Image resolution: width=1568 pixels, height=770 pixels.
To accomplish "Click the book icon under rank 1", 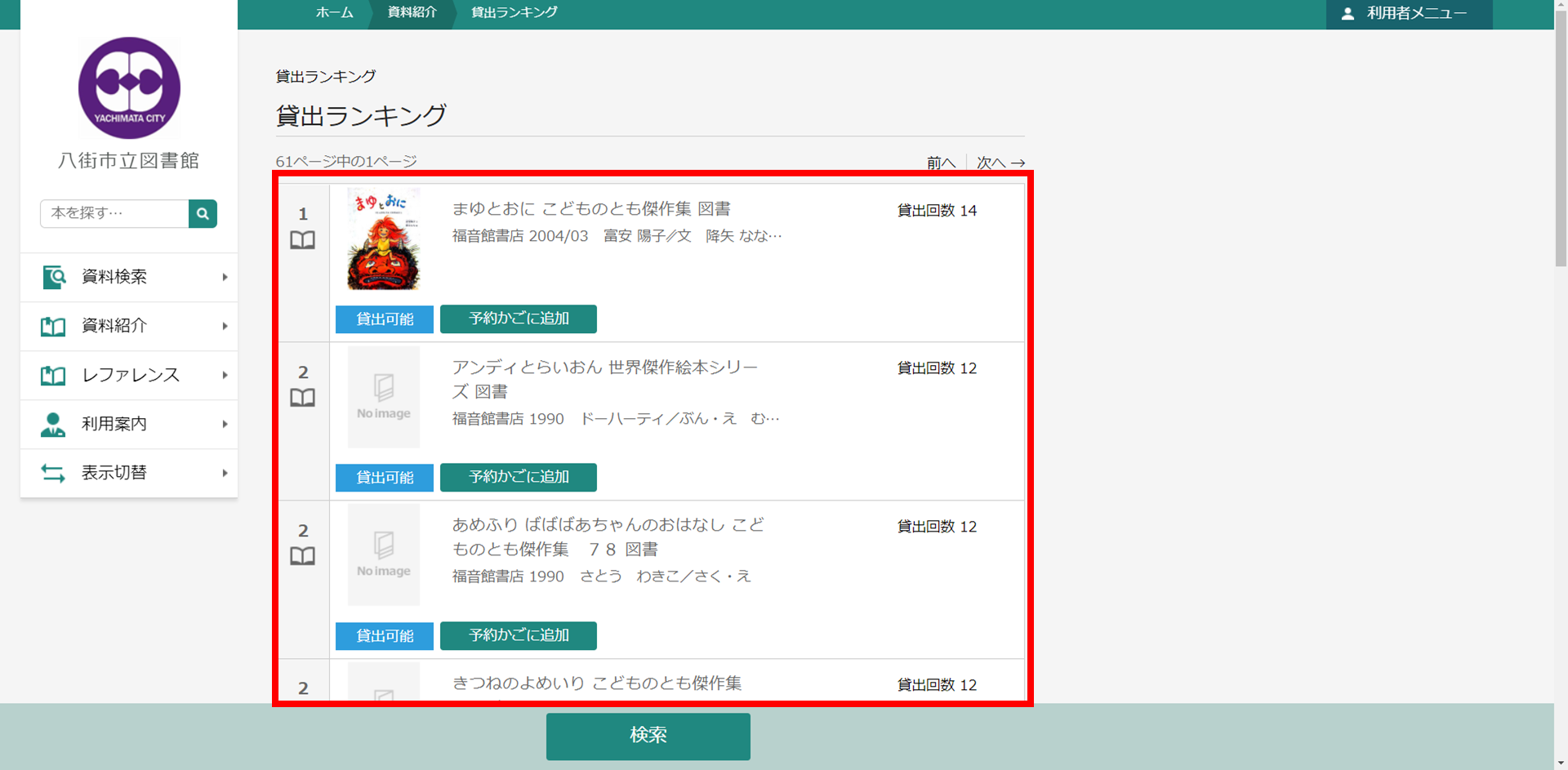I will [302, 240].
